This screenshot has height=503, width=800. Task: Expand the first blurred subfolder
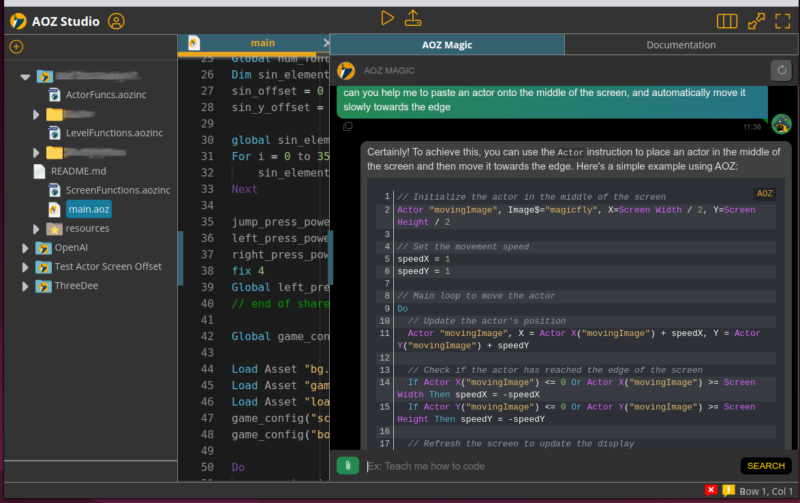pos(36,115)
